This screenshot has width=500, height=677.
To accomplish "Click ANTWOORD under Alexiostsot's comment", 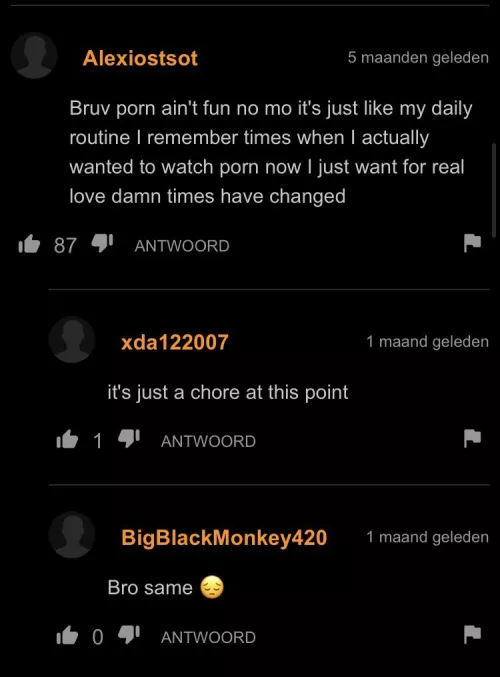I will click(182, 246).
